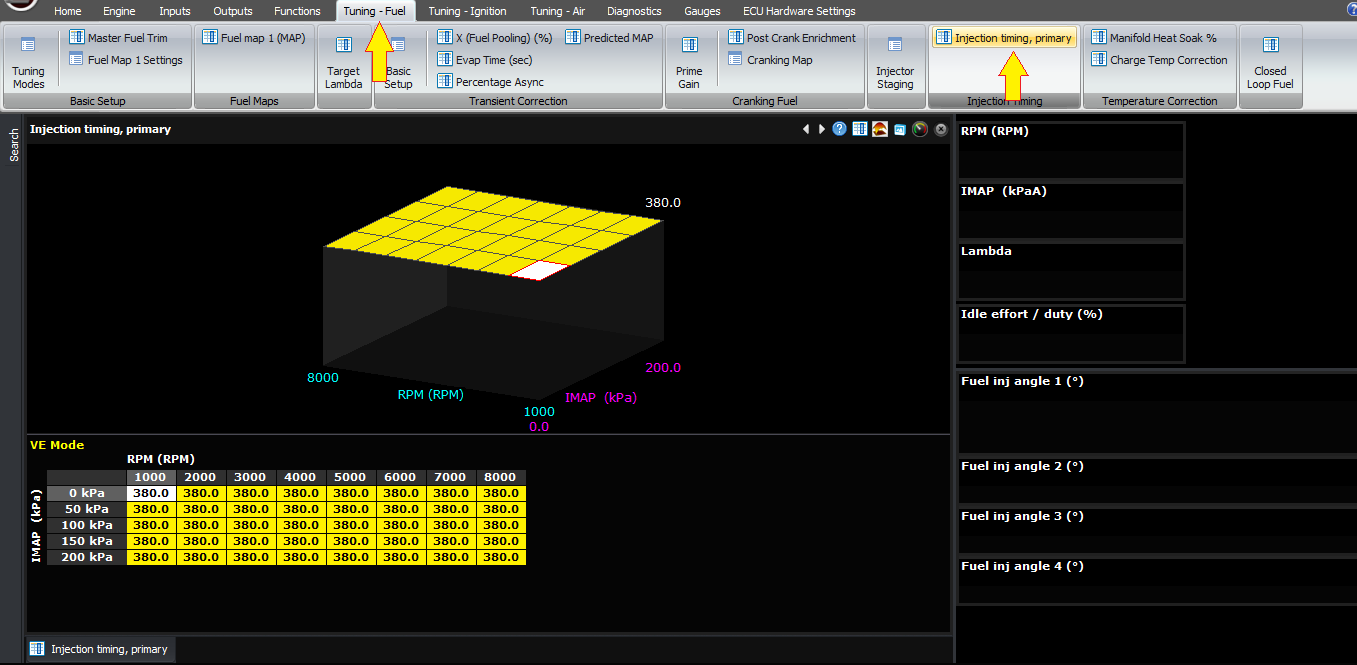Click the Fuel inj angle 1 (°) gauge
This screenshot has height=665, width=1357.
[1156, 414]
